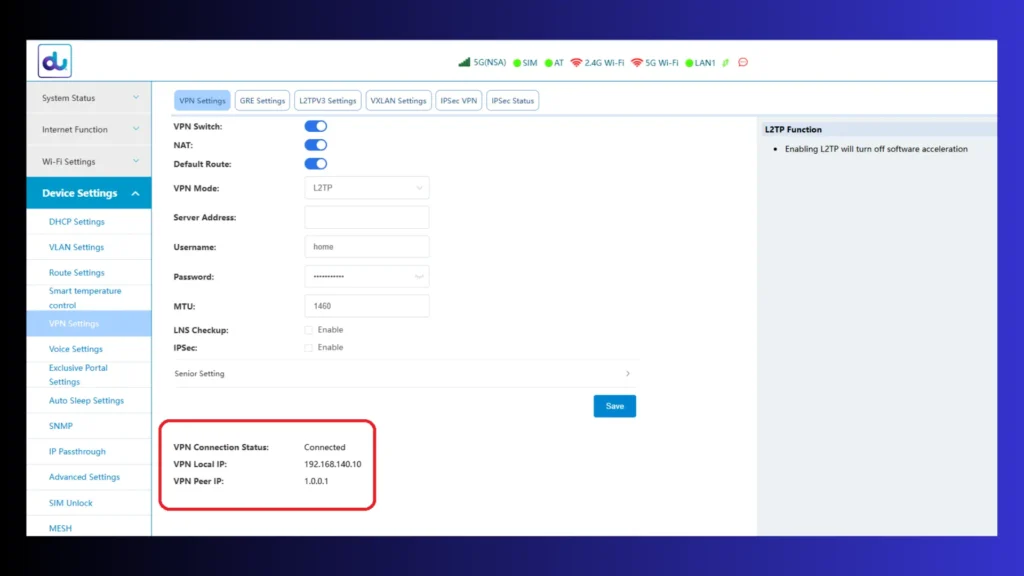Click the 5G Wi-Fi status icon

[637, 63]
